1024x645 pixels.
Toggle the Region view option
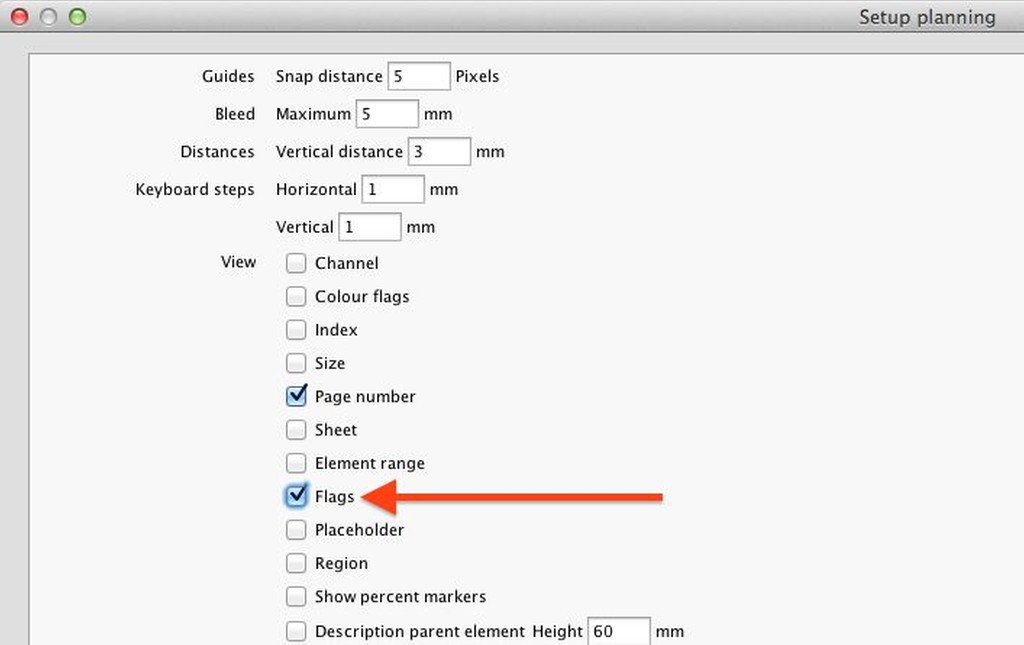click(x=296, y=563)
